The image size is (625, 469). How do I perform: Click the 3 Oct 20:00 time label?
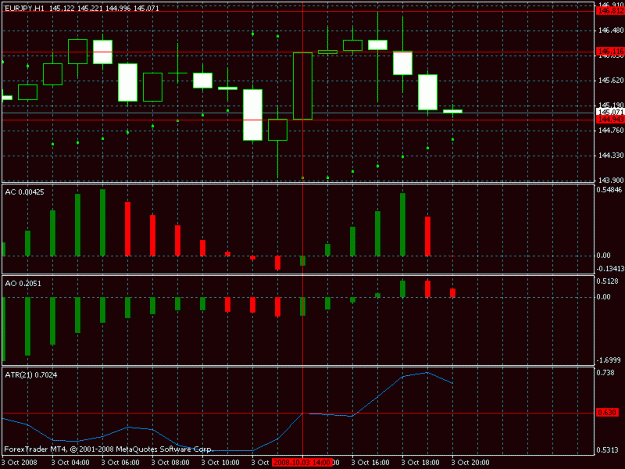coord(470,463)
